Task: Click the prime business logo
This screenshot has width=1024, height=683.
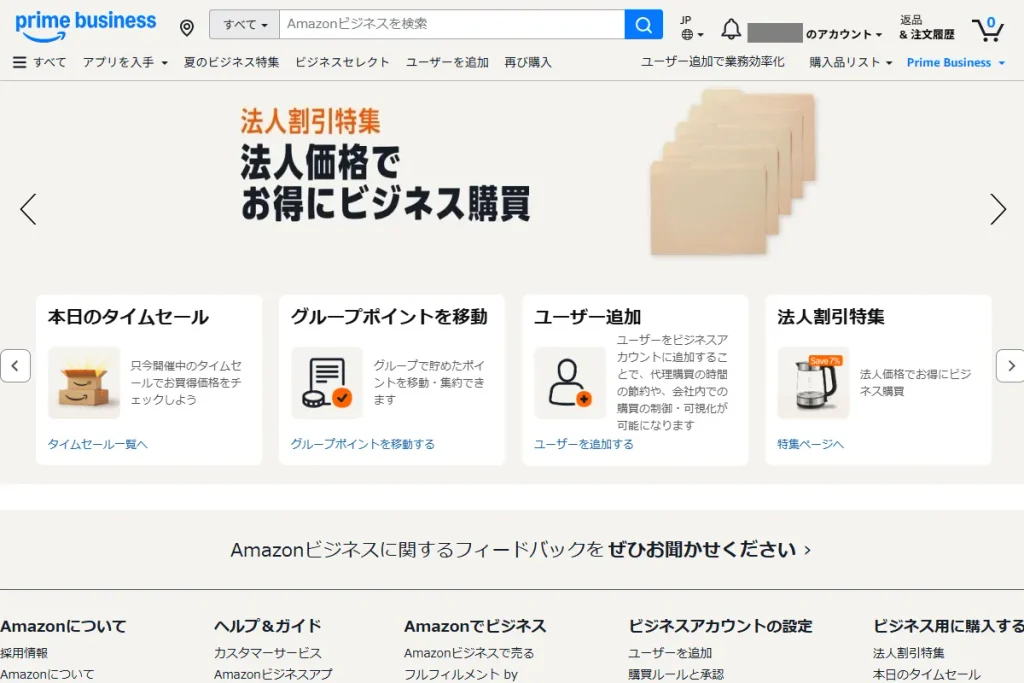Action: click(x=86, y=26)
